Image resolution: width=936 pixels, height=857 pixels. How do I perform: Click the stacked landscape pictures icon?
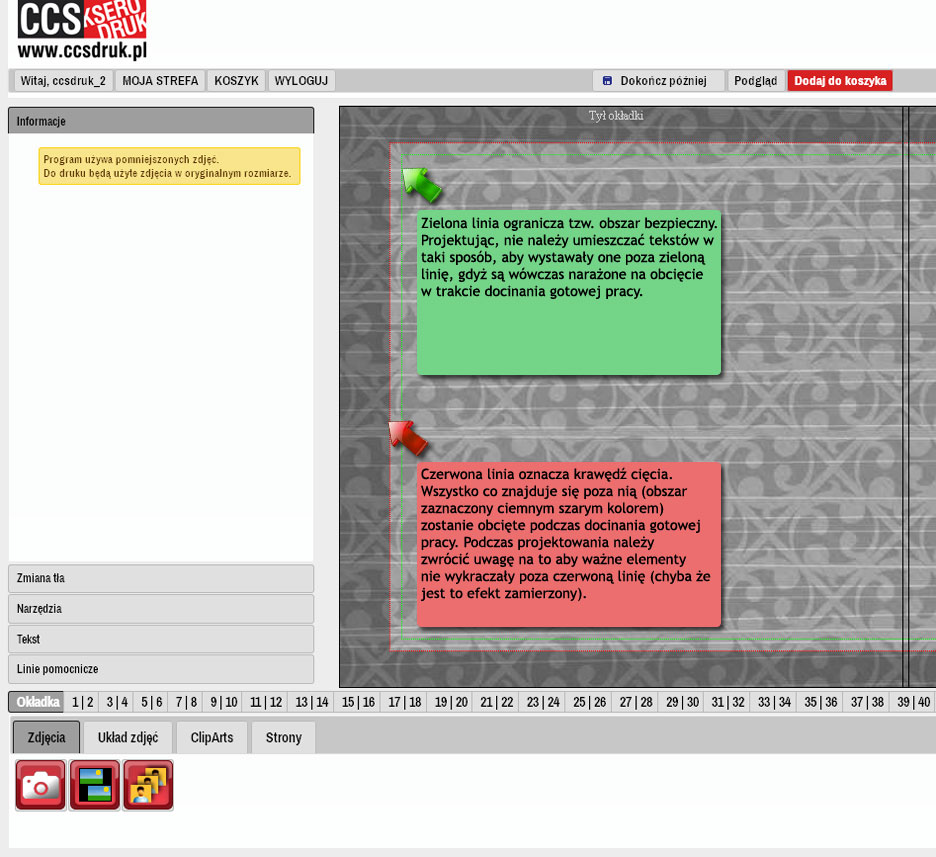[95, 785]
